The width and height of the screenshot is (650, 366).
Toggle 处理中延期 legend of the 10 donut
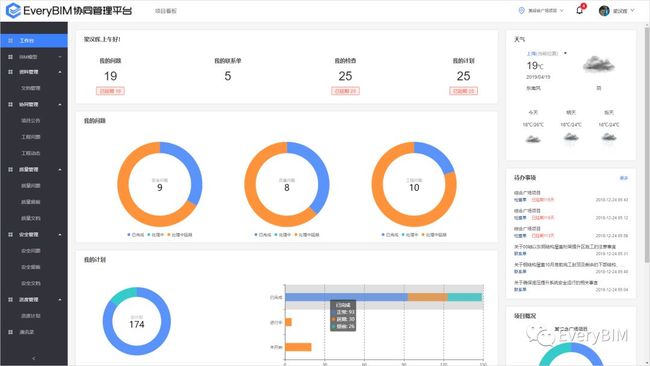pos(434,235)
